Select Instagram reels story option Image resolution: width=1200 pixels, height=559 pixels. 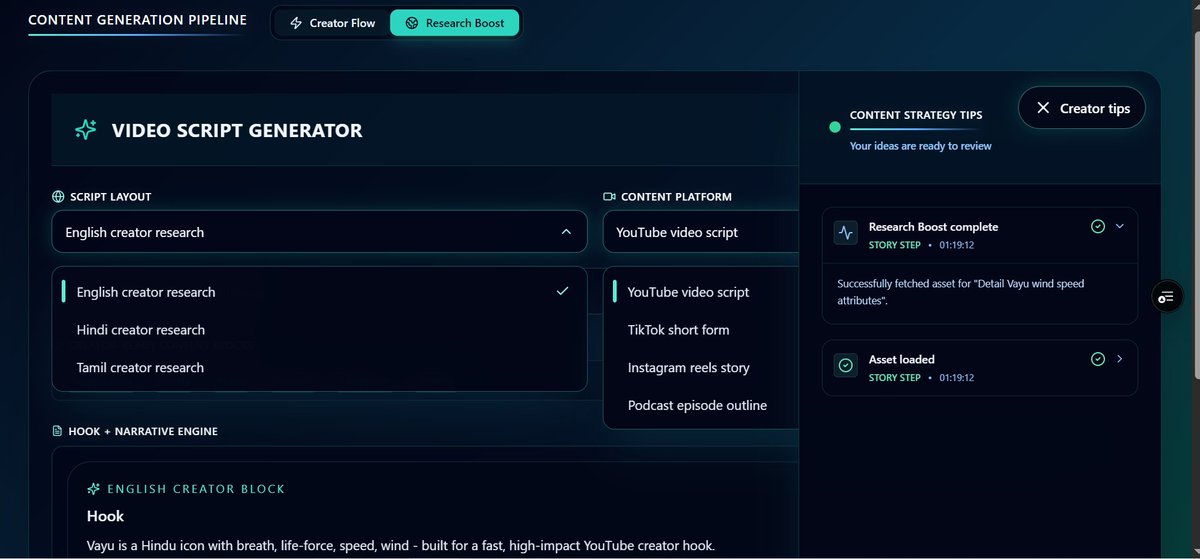coord(704,368)
